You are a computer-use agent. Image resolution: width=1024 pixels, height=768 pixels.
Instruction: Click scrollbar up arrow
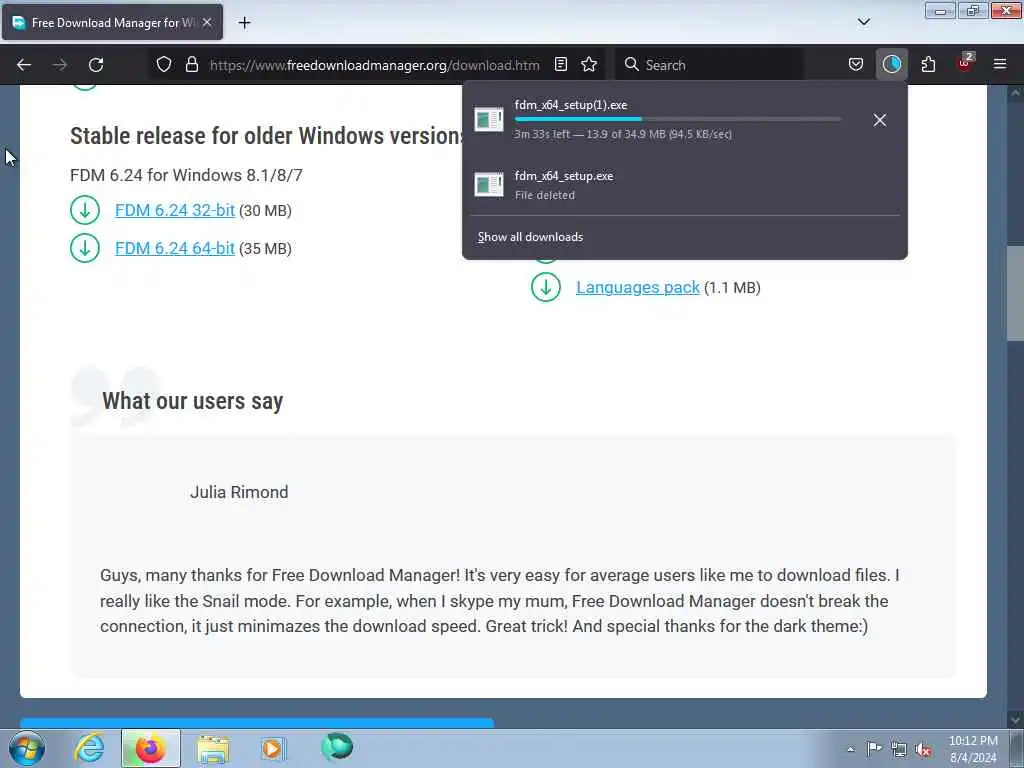tap(1015, 93)
